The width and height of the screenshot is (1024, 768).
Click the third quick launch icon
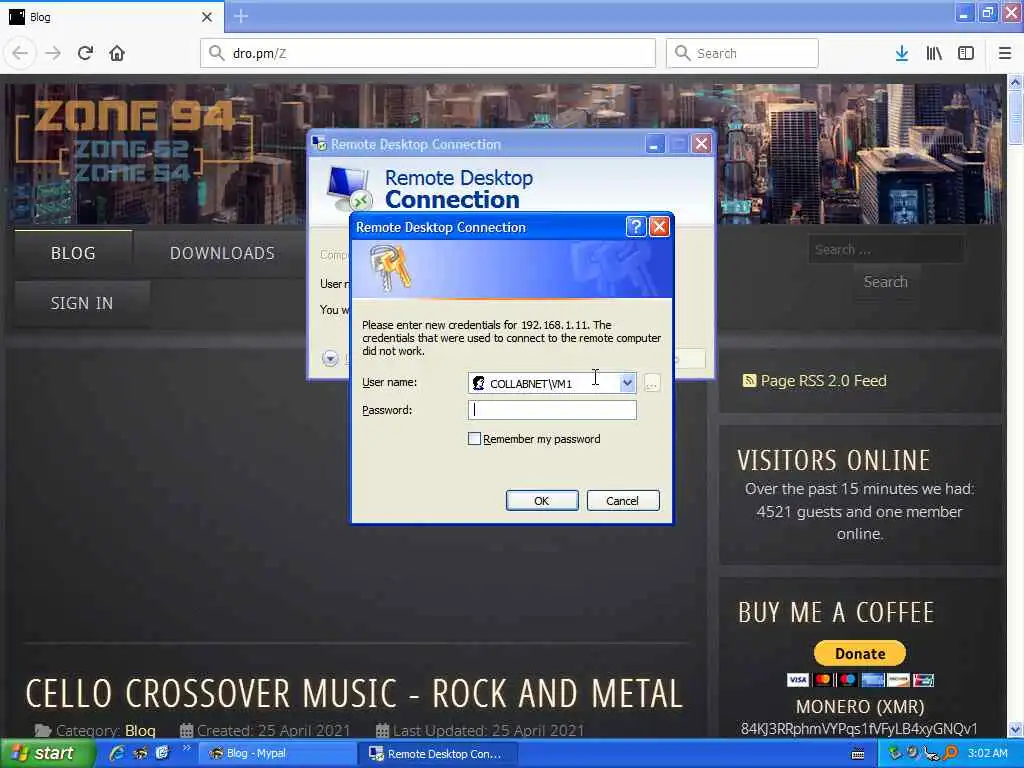click(162, 753)
